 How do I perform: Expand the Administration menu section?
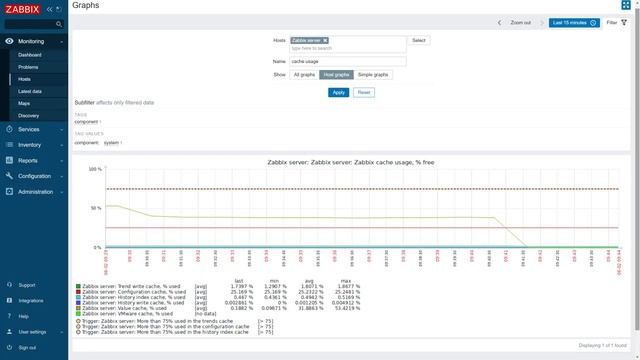[x=62, y=192]
